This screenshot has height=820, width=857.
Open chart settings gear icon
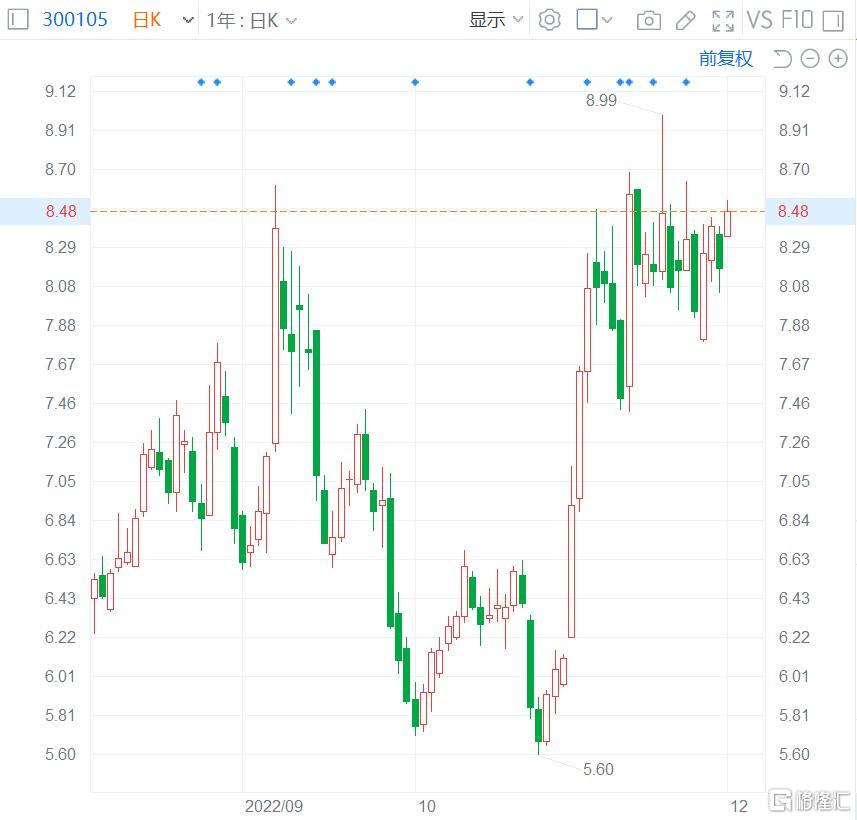549,20
